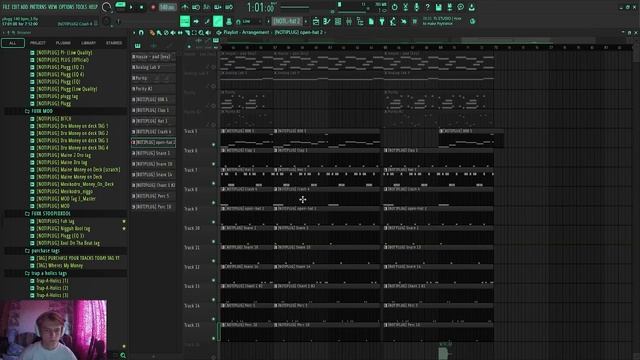Open the piano roll view icon

pos(327,21)
